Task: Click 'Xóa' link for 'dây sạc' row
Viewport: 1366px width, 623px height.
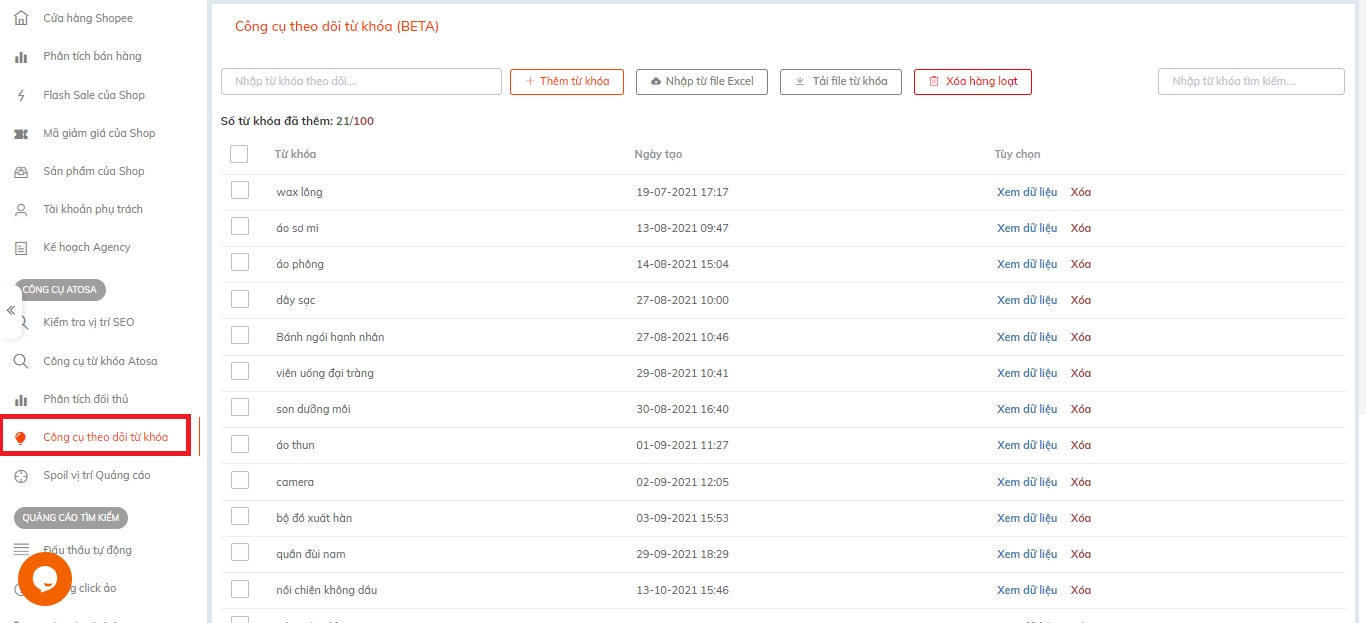Action: 1080,300
